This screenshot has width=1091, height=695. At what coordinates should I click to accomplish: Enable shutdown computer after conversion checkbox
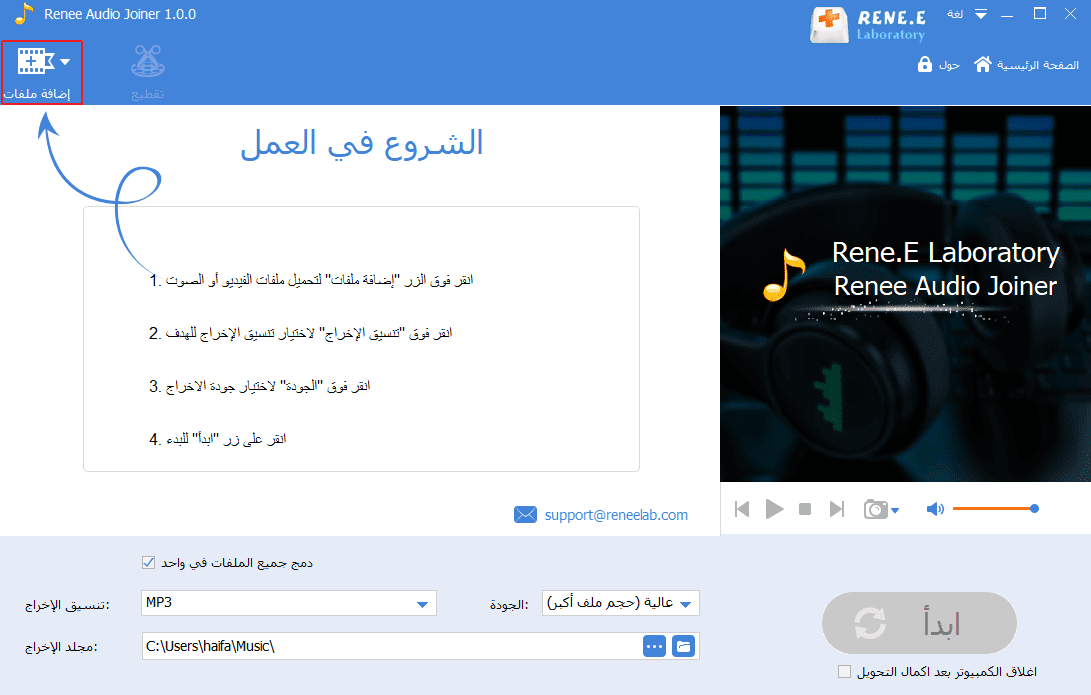pos(844,671)
